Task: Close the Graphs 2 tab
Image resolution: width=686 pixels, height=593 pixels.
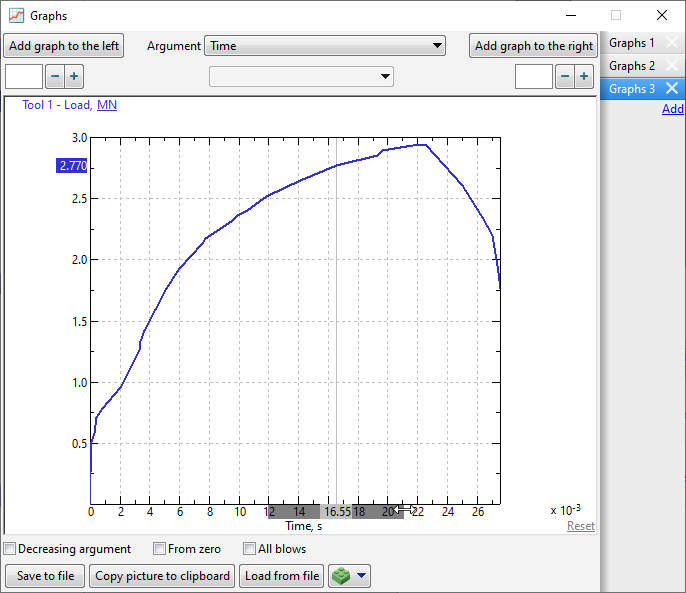Action: (672, 66)
